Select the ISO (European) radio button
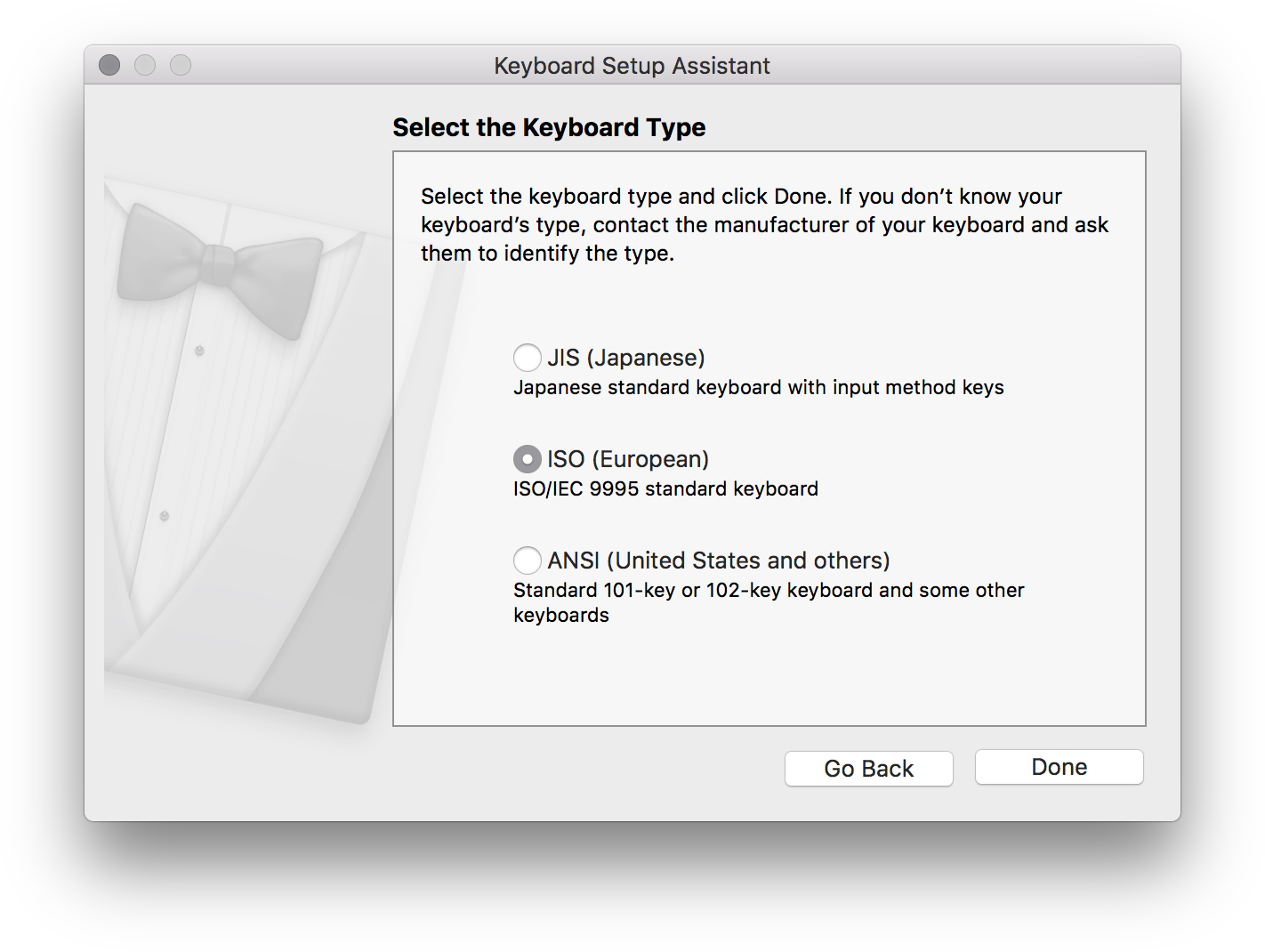The height and width of the screenshot is (952, 1265). 528,459
